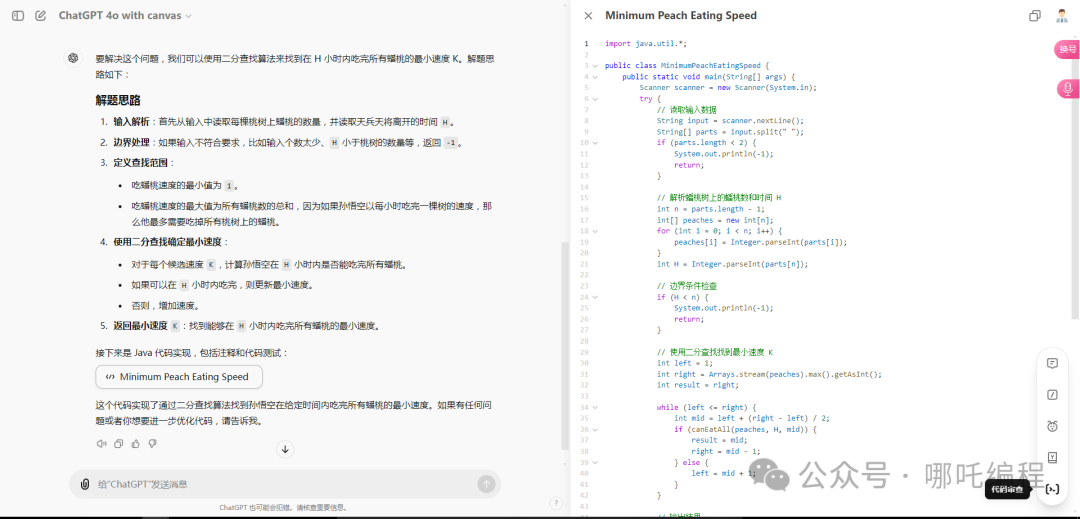Click the code review icon in canvas toolbar

(x=1052, y=489)
